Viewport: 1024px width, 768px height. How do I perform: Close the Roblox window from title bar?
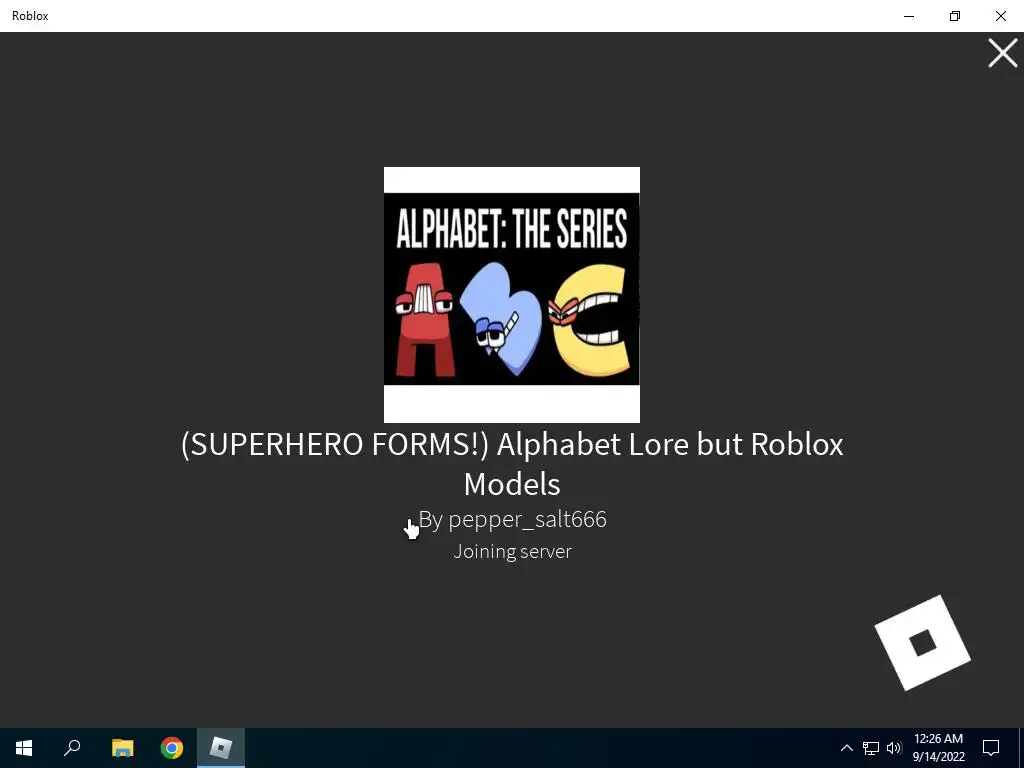(x=1000, y=16)
